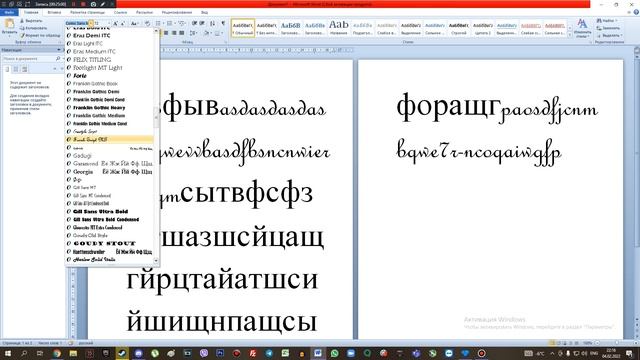Click the shading paint bucket icon
The width and height of the screenshot is (640, 360).
tap(207, 33)
